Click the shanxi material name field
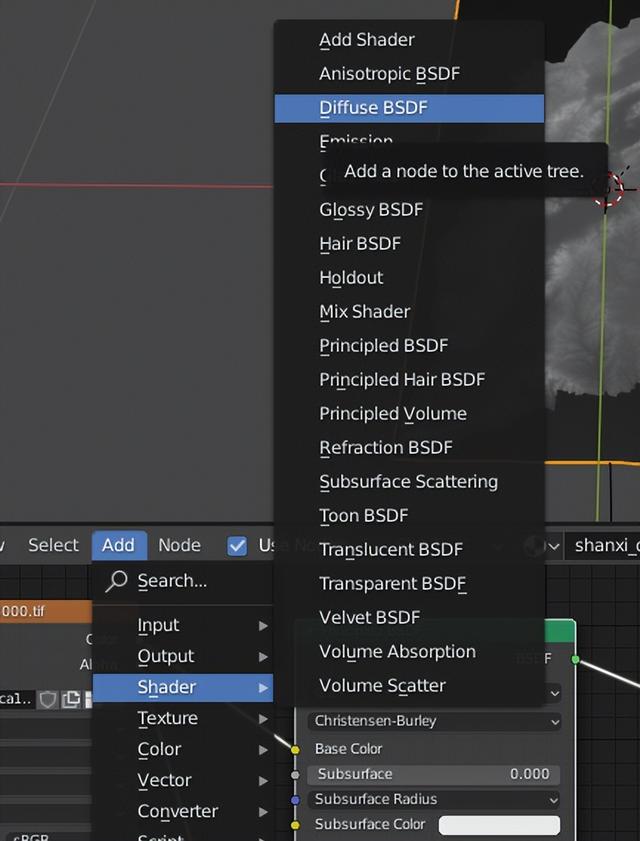640x841 pixels. pos(603,546)
